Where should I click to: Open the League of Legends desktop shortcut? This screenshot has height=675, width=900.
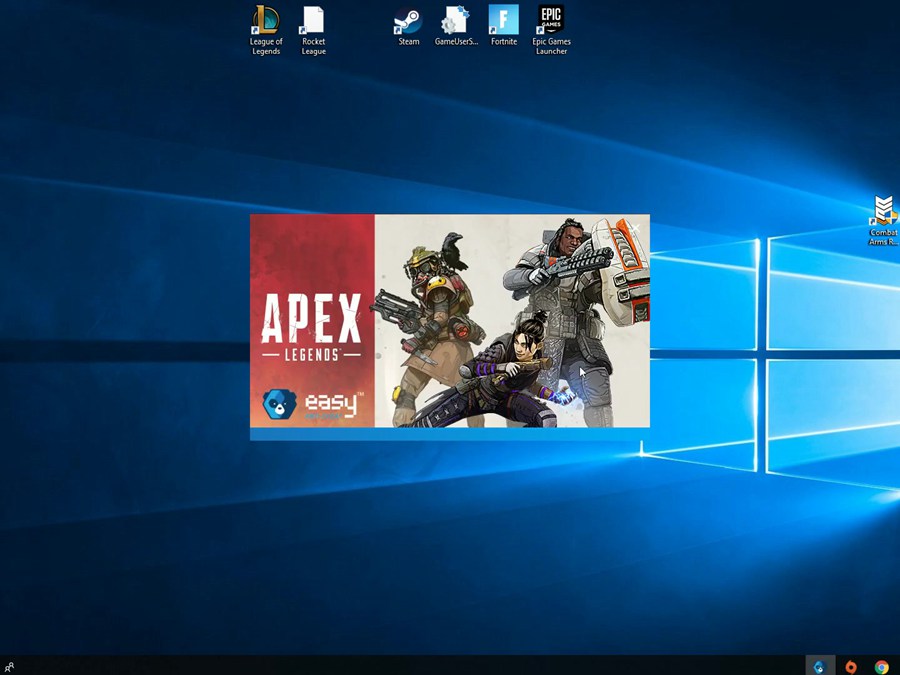click(x=266, y=30)
